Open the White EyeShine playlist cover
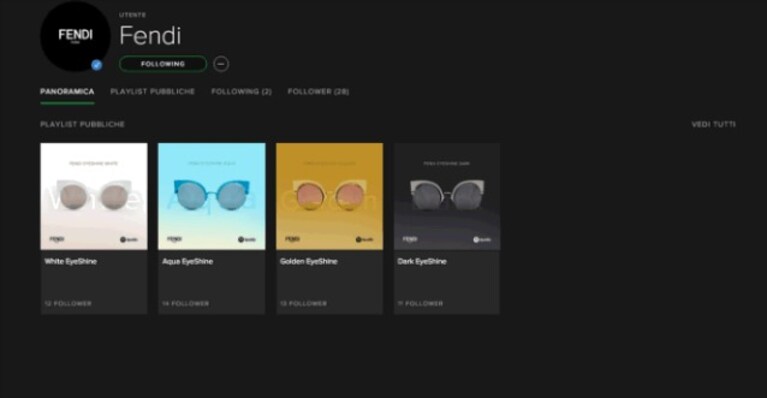 (94, 197)
